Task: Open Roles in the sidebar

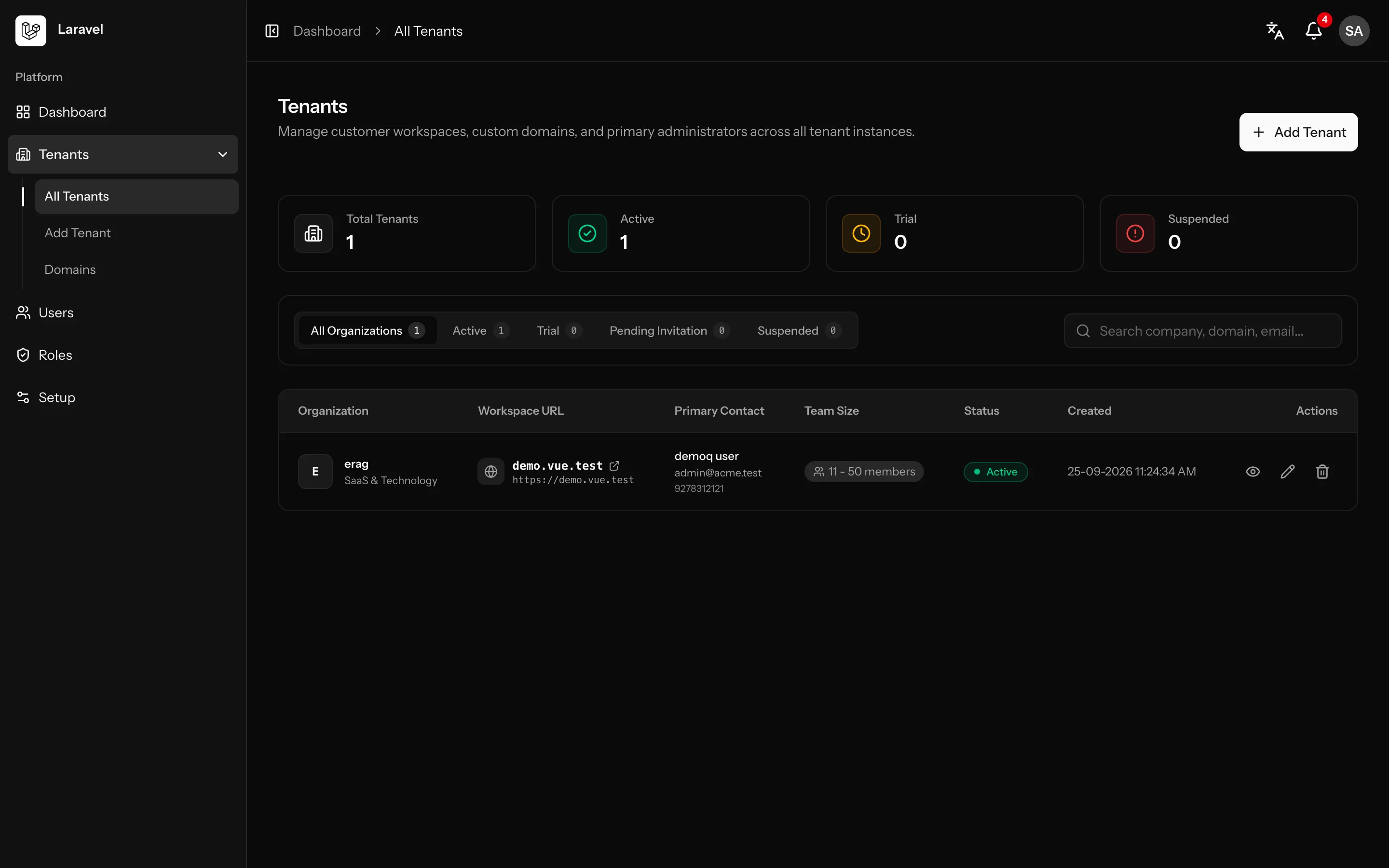Action: click(x=123, y=355)
